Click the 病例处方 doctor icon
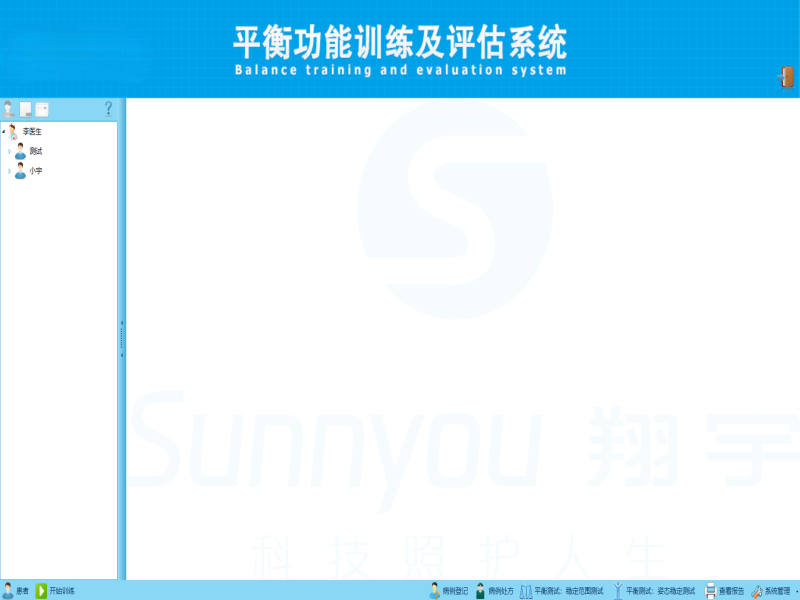This screenshot has width=800, height=600. pos(480,591)
